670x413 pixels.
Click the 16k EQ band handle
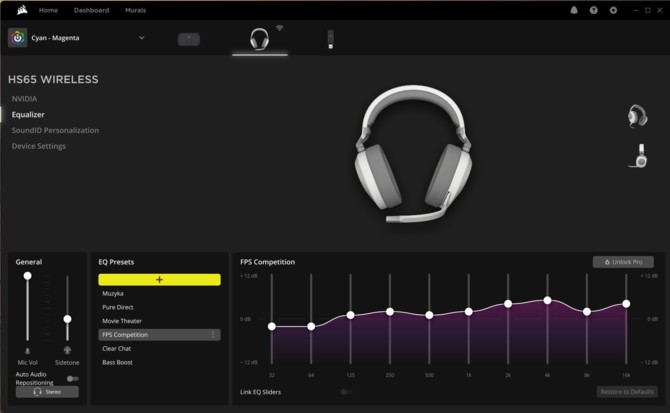click(x=626, y=304)
